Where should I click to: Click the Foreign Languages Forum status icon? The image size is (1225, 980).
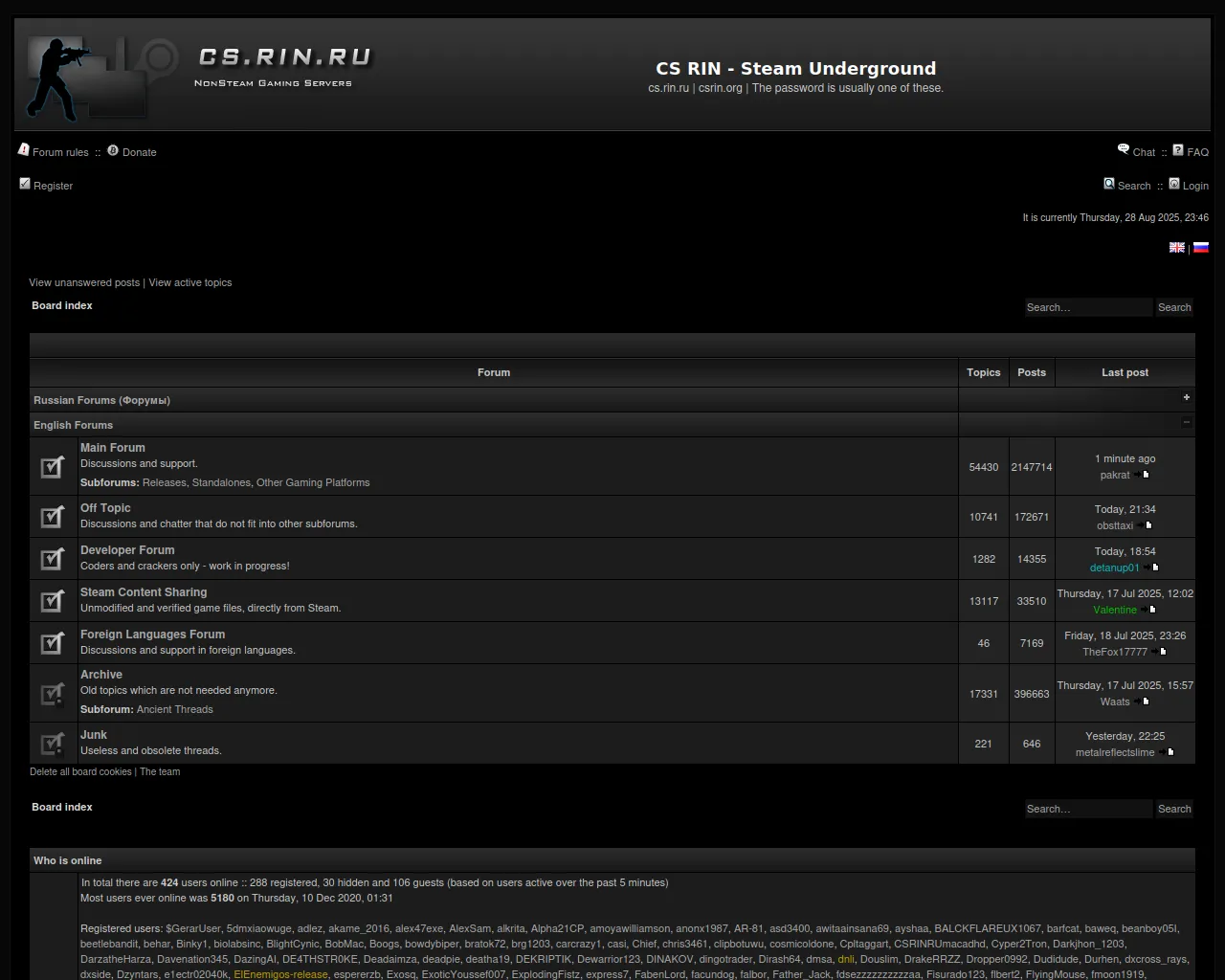pos(54,643)
